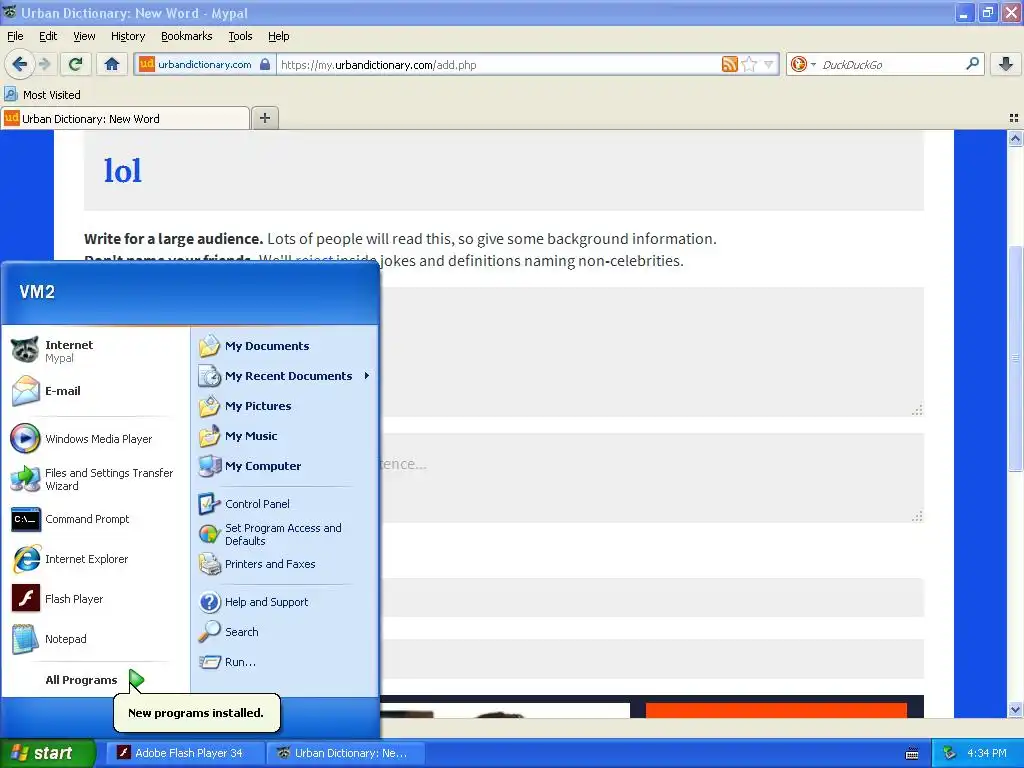Click the address bar URL field
The image size is (1024, 768).
click(x=500, y=64)
